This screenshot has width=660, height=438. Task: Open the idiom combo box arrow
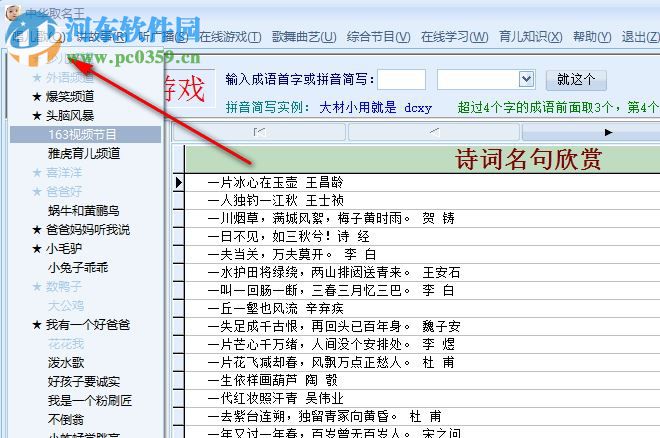(x=527, y=79)
